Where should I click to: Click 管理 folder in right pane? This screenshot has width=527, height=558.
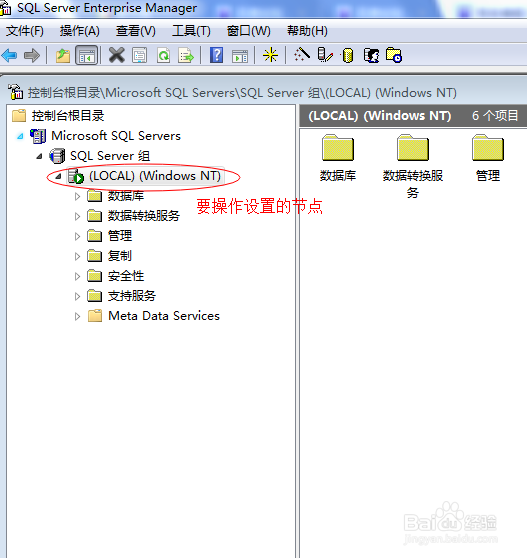pos(488,158)
